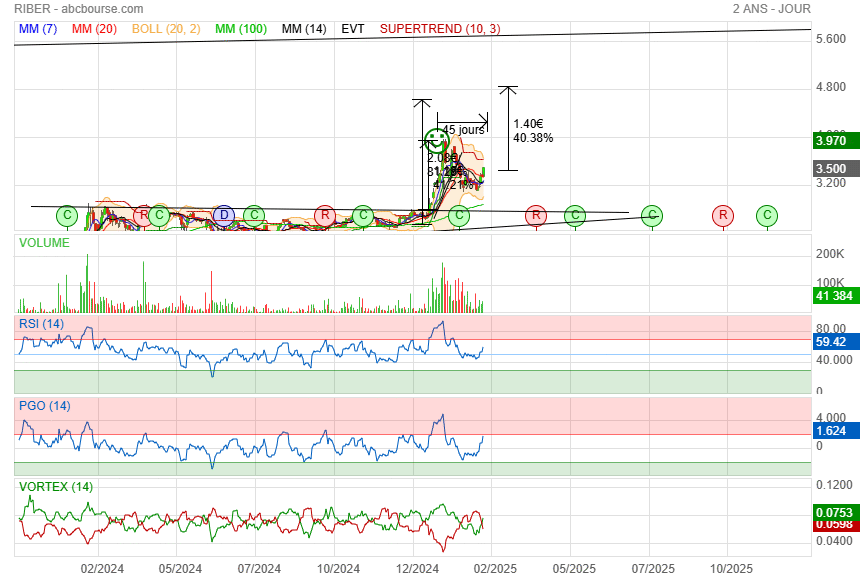Click the 45 jours measurement label

coord(463,130)
